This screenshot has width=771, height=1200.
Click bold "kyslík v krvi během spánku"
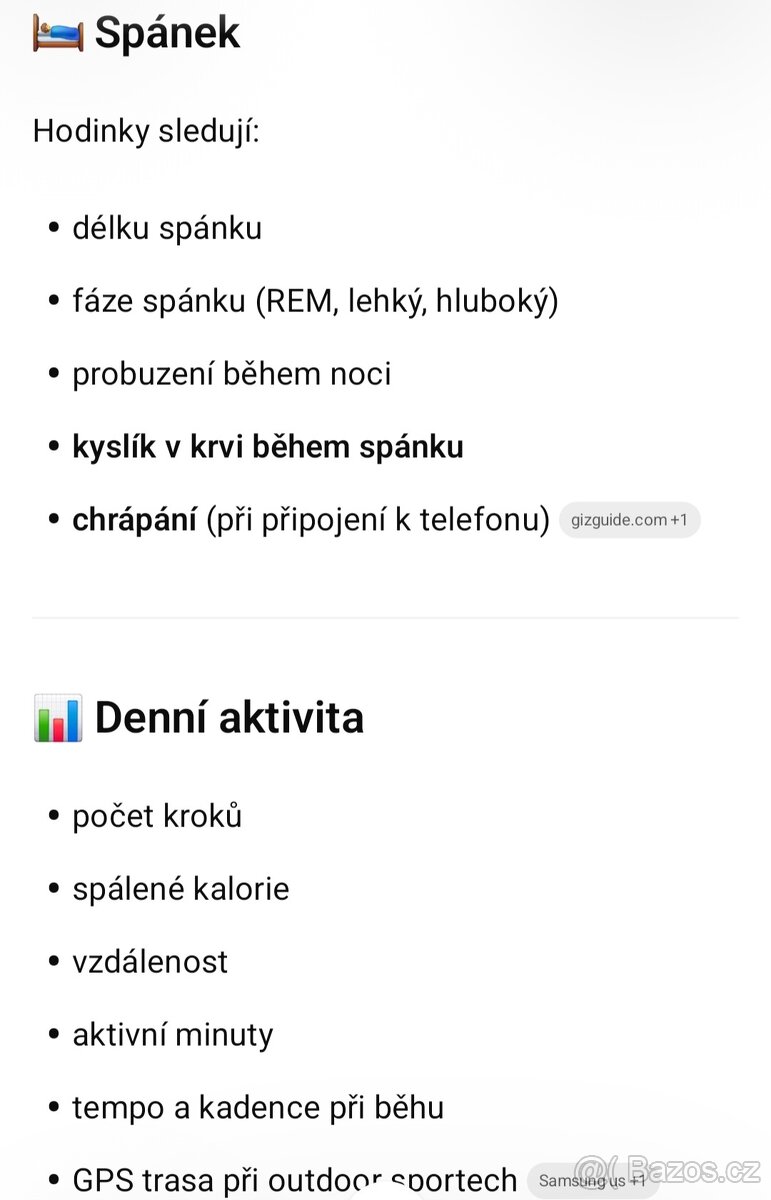click(x=268, y=447)
